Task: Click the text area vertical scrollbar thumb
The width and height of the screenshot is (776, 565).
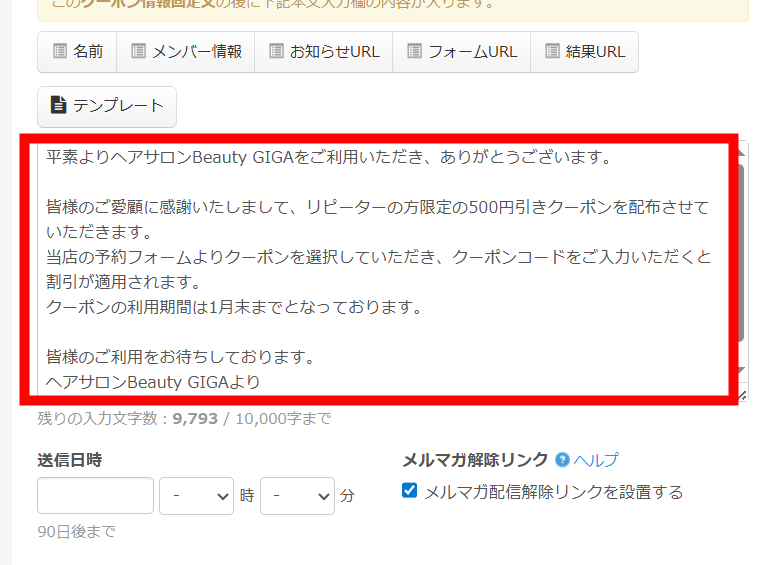Action: click(x=741, y=252)
